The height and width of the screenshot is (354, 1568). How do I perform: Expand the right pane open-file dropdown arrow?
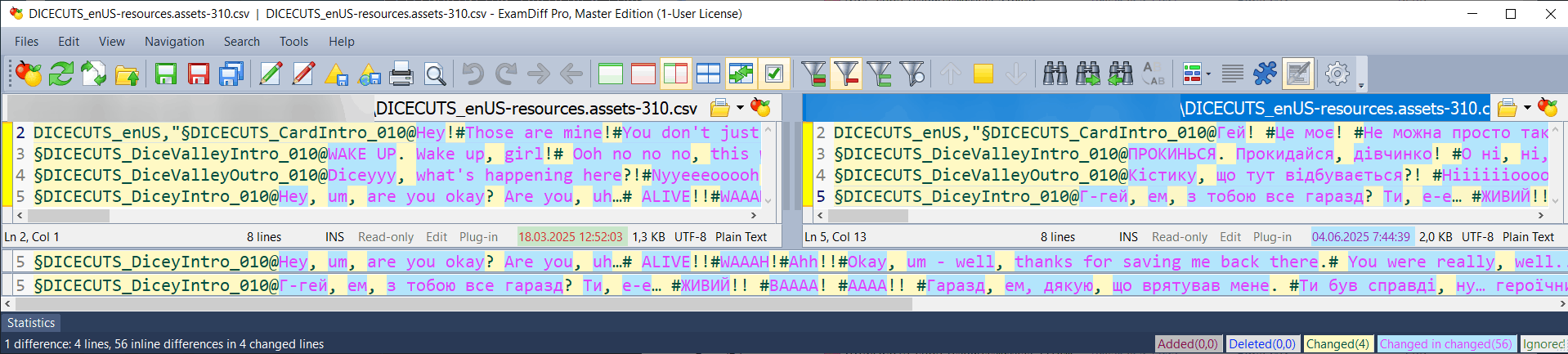point(1527,108)
